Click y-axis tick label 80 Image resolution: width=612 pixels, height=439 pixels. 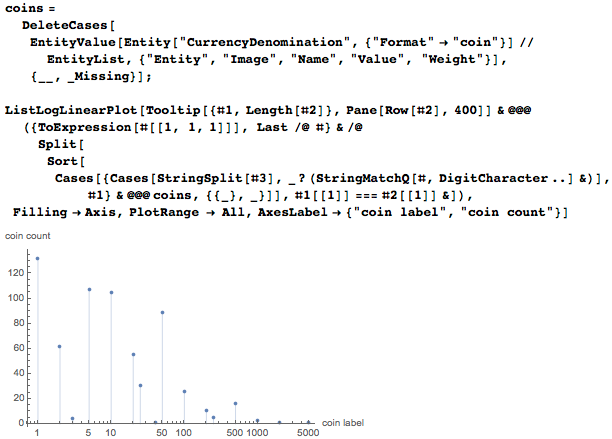18,323
